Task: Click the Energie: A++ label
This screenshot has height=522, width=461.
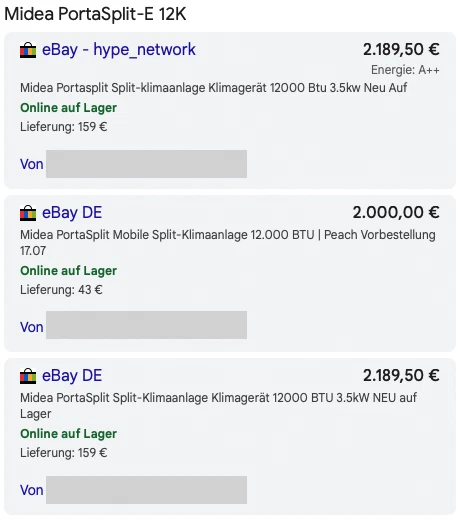Action: pos(405,70)
